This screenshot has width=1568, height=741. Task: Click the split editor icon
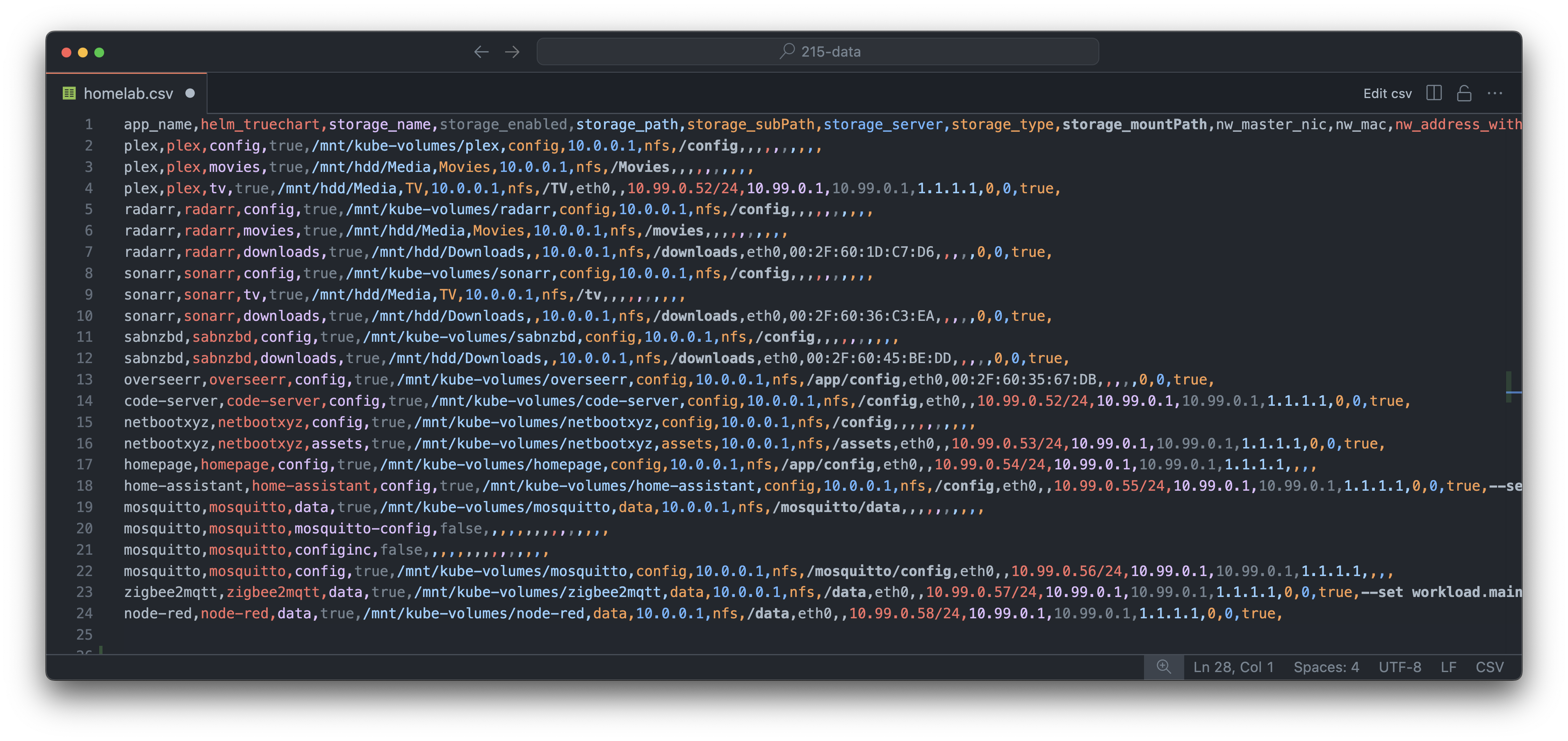(1434, 93)
